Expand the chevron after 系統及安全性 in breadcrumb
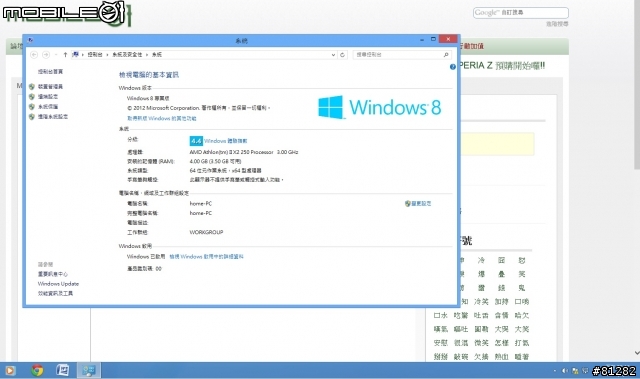640x379 pixels. pyautogui.click(x=147, y=55)
